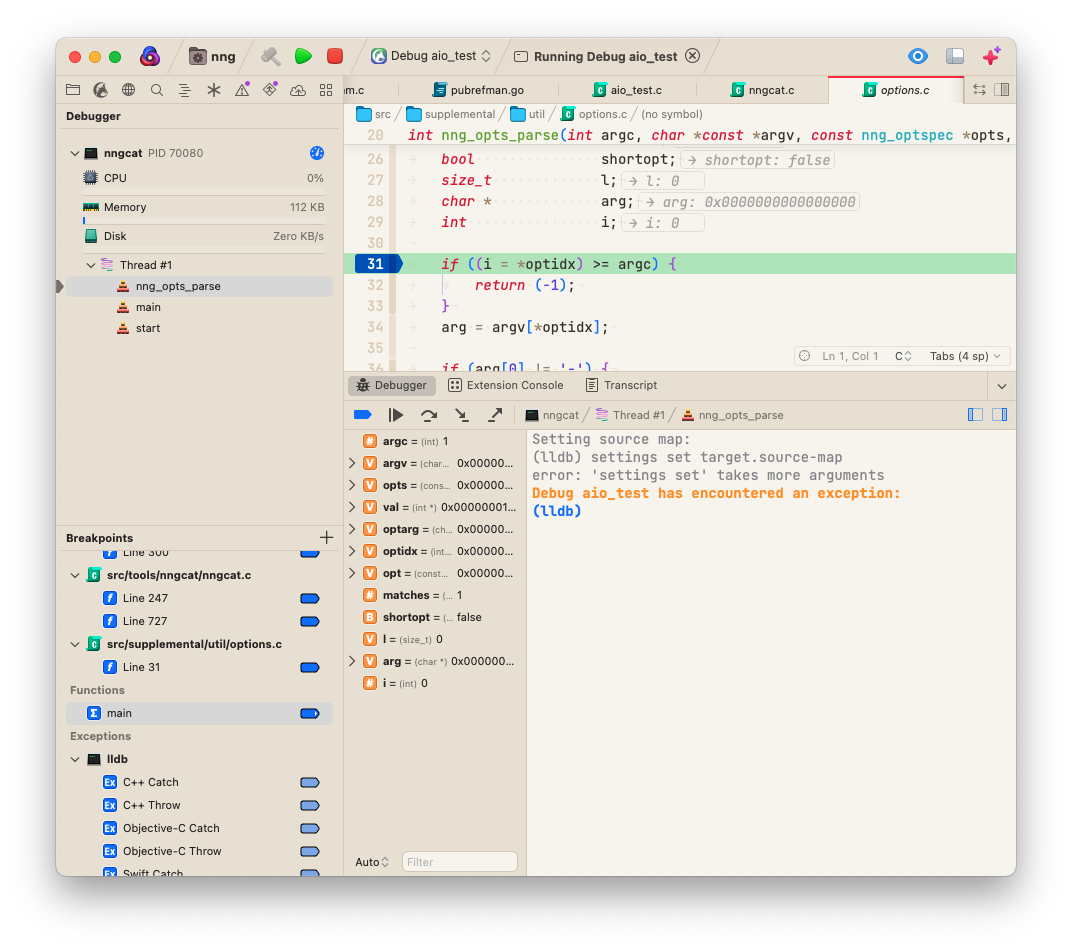Viewport: 1072px width, 950px height.
Task: Stop the running debug task
Action: pyautogui.click(x=335, y=56)
